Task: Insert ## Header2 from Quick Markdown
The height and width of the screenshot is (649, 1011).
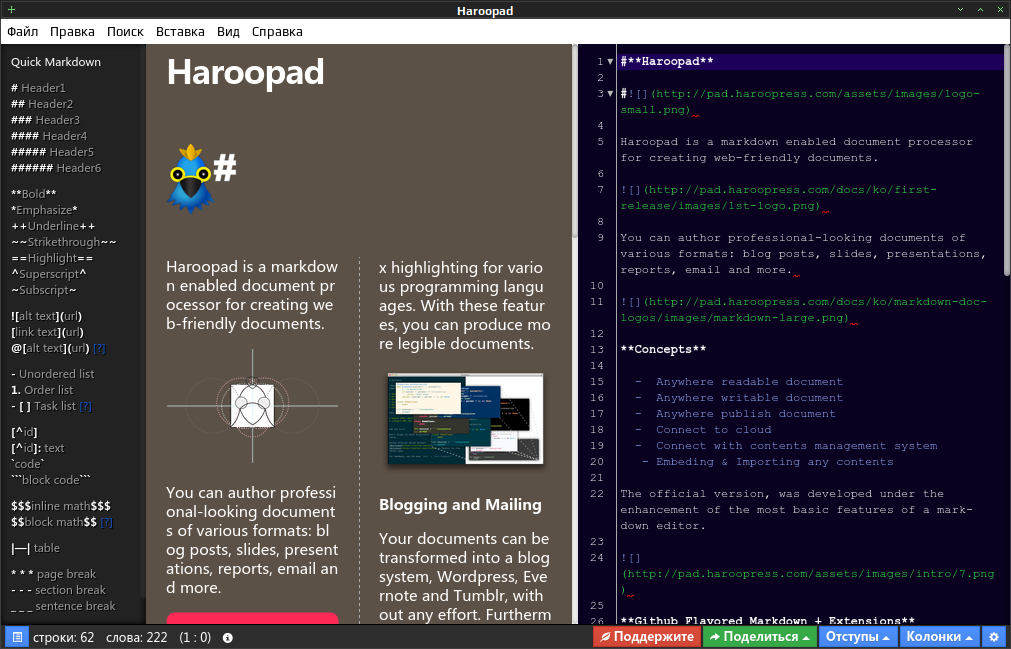Action: tap(42, 104)
